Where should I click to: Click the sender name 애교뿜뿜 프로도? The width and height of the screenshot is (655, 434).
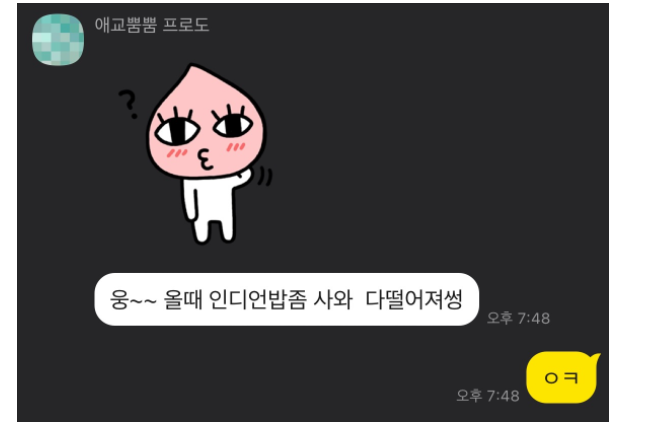coord(152,25)
